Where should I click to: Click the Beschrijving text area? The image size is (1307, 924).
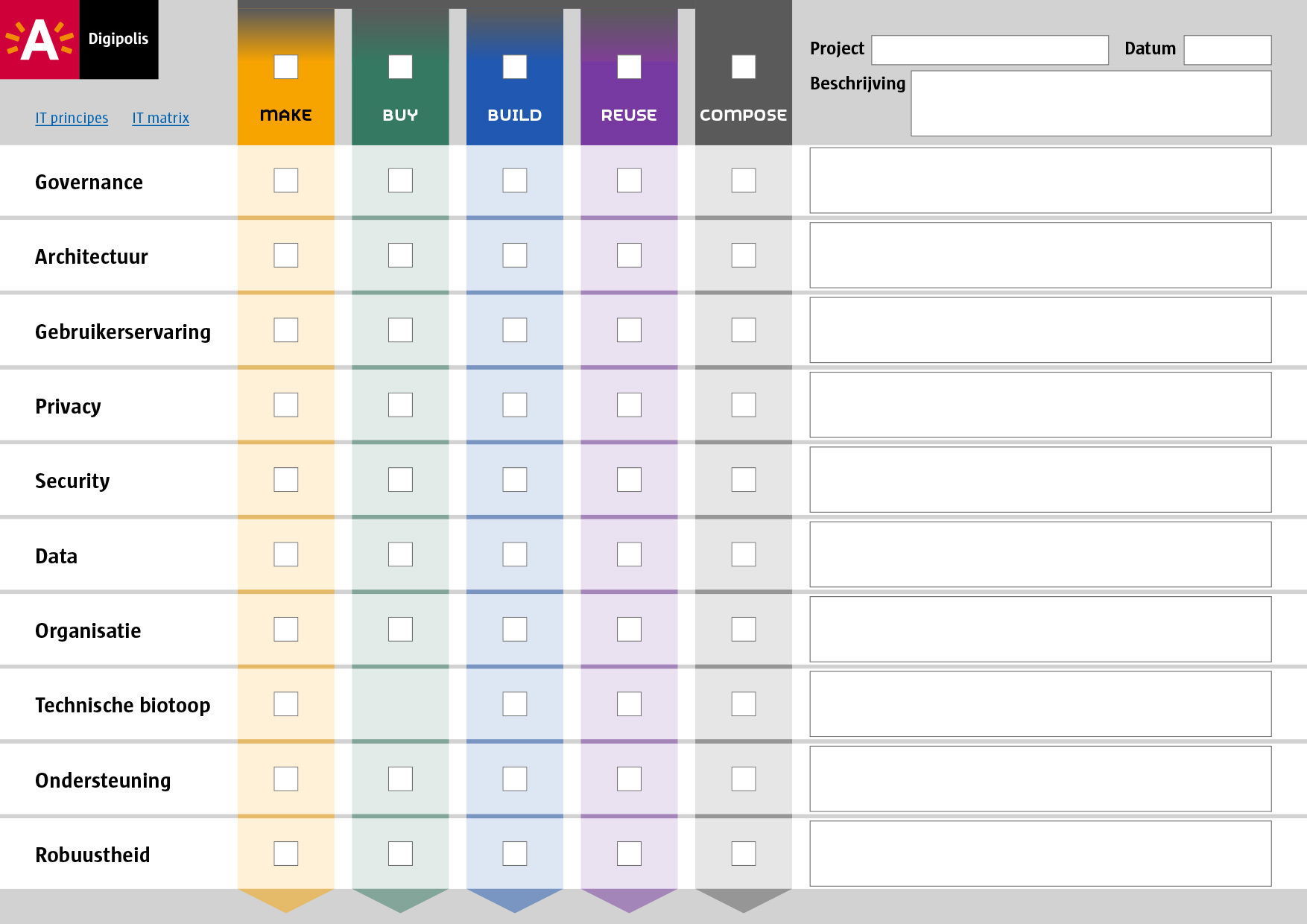[1092, 104]
